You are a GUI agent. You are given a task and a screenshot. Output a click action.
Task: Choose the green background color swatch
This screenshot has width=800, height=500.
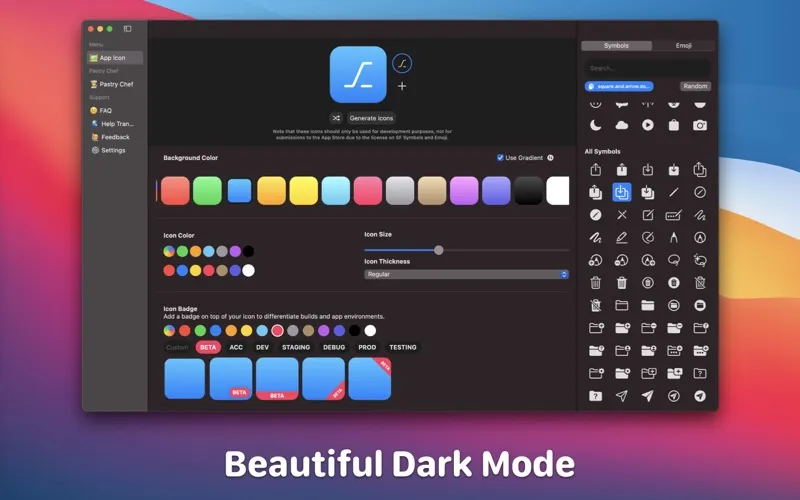[207, 191]
